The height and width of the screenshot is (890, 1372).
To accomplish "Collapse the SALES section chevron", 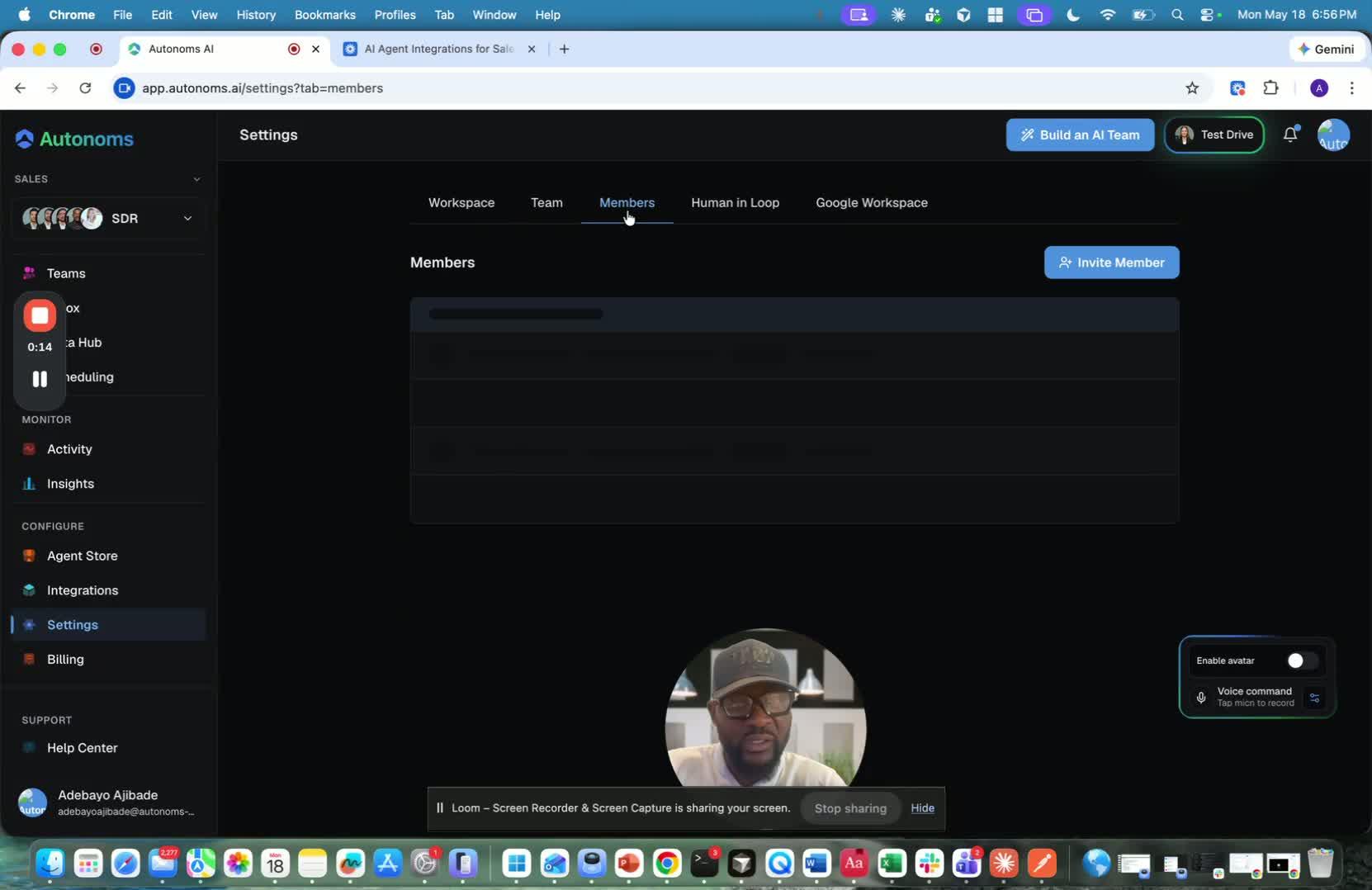I will 196,179.
